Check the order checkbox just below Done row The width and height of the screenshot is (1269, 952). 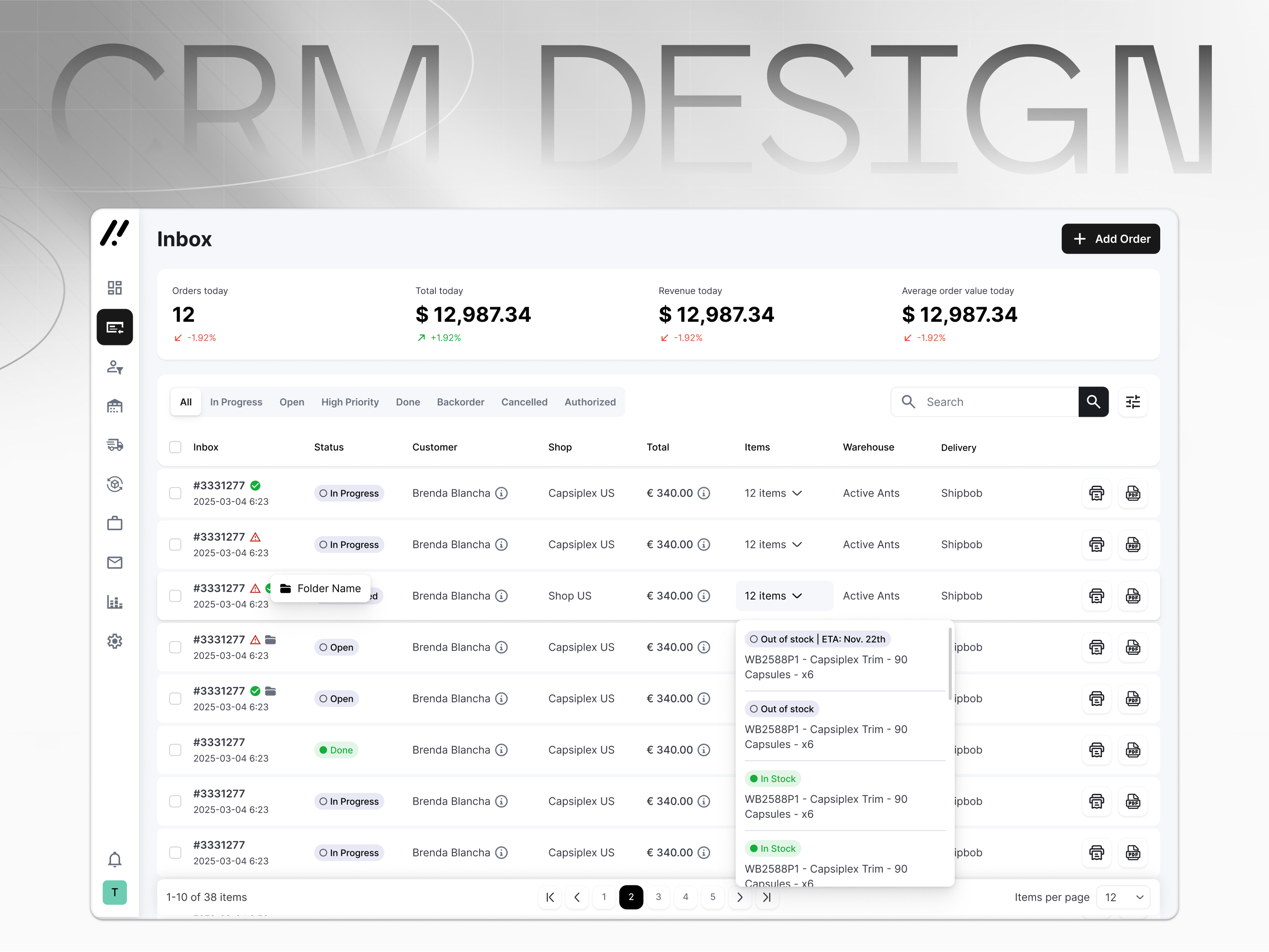pyautogui.click(x=175, y=802)
